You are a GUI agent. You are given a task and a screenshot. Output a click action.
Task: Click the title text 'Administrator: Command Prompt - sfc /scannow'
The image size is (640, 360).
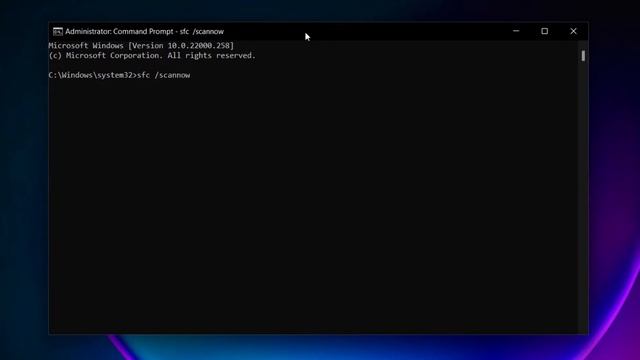click(x=144, y=31)
